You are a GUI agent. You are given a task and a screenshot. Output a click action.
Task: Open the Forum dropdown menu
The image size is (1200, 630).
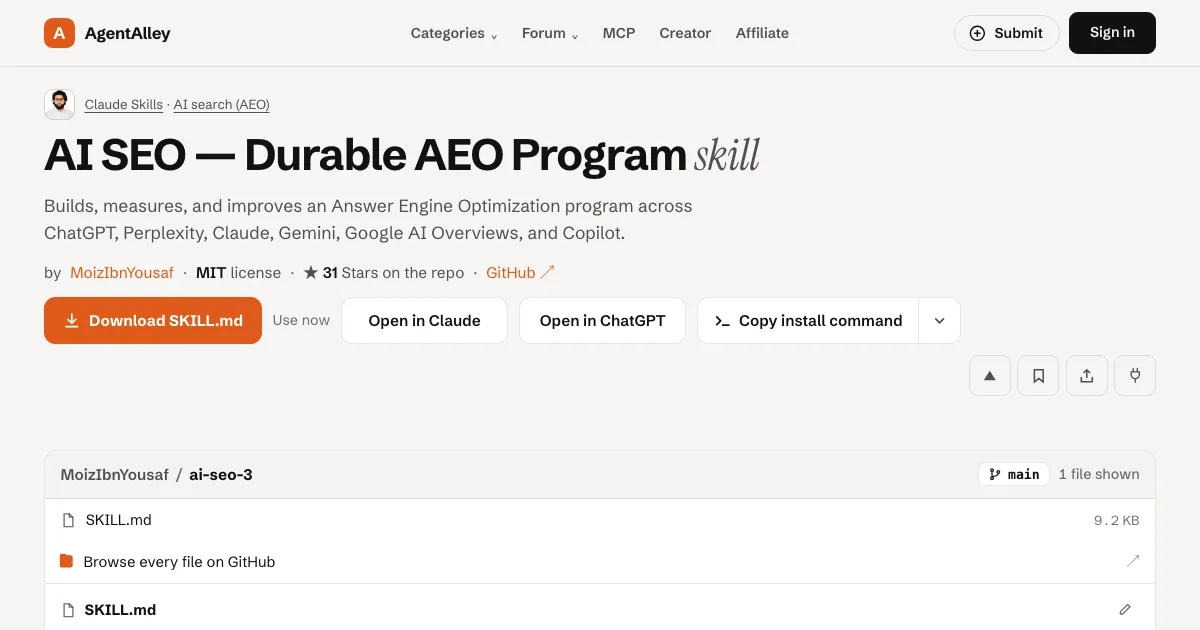550,33
